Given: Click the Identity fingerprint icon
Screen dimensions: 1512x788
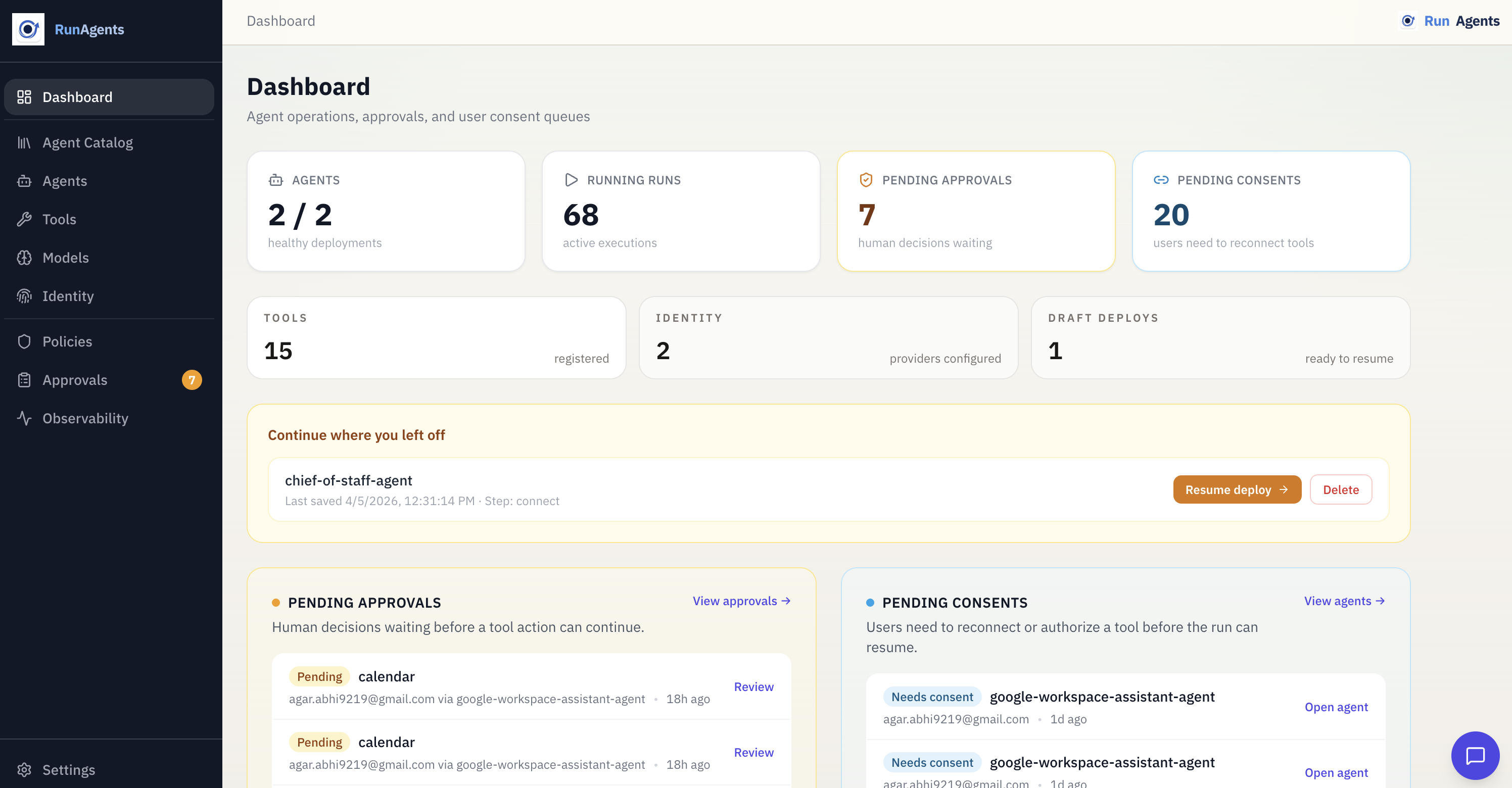Looking at the screenshot, I should 24,295.
